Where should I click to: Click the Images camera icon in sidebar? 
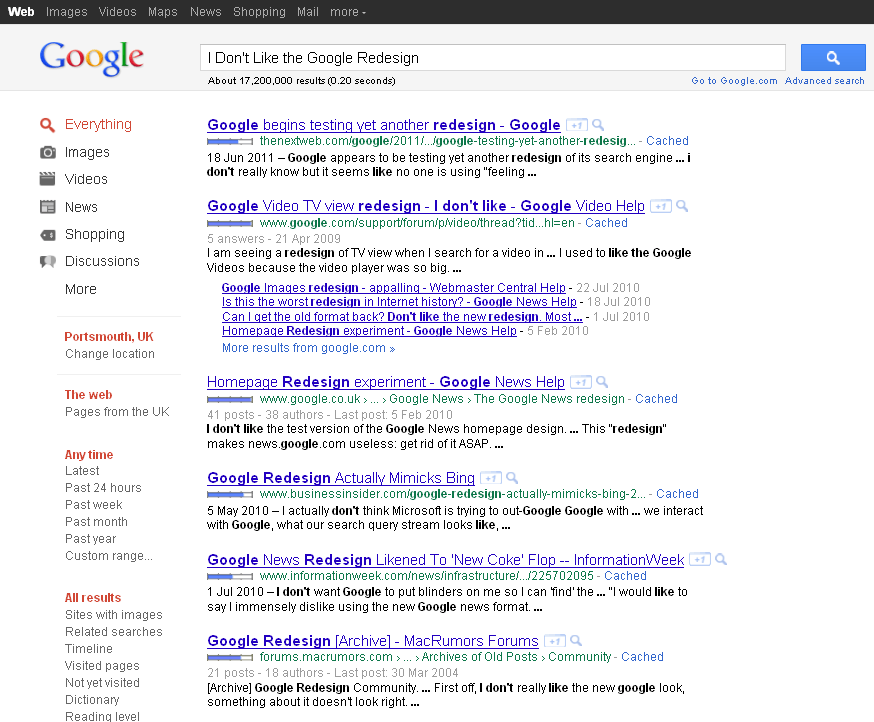(48, 152)
